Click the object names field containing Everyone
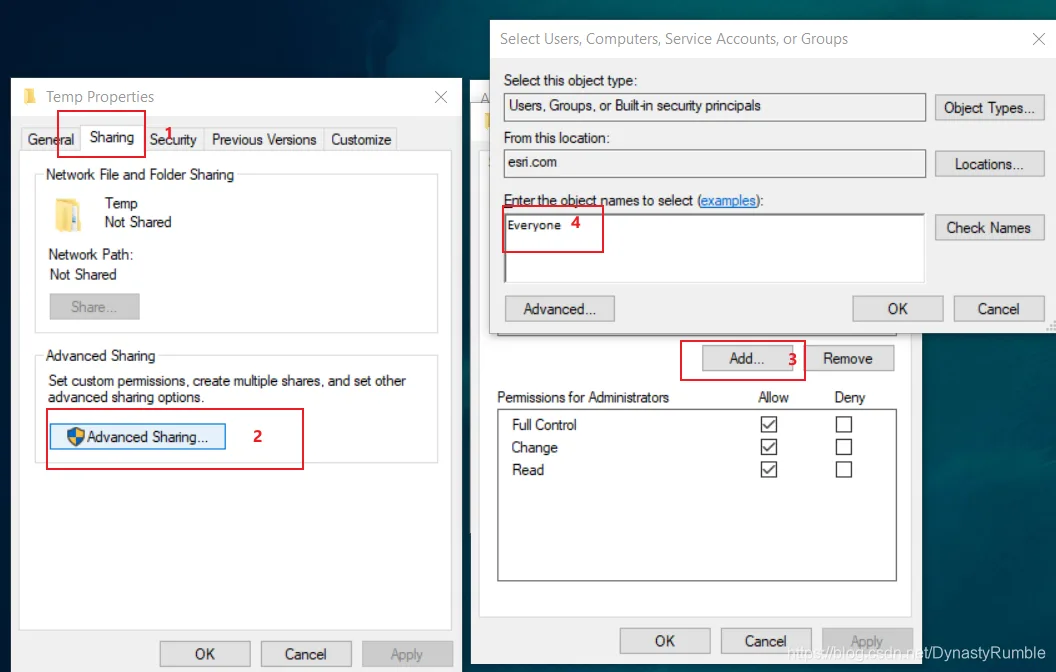The image size is (1056, 672). tap(714, 248)
